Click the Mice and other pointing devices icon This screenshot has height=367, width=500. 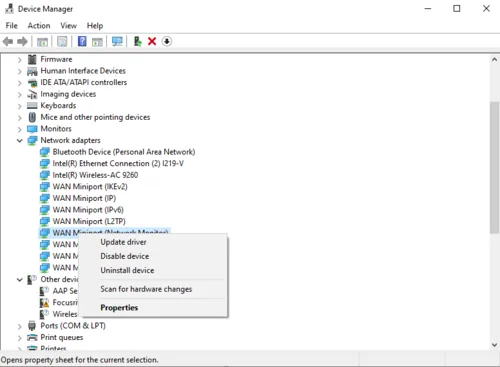pos(32,117)
